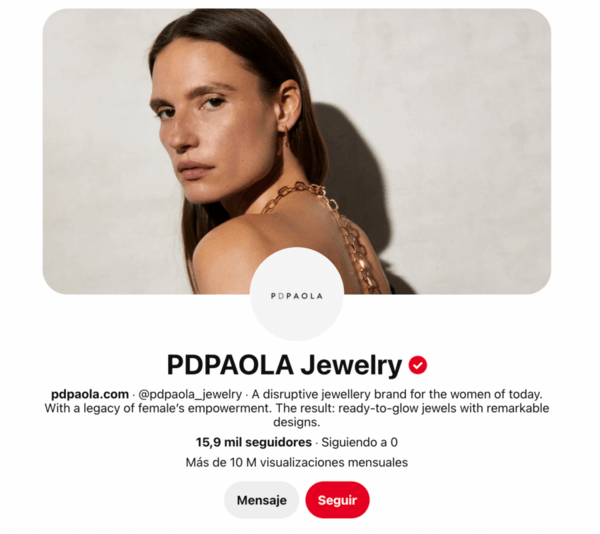Open the model cover photo
600x534 pixels.
tap(297, 151)
